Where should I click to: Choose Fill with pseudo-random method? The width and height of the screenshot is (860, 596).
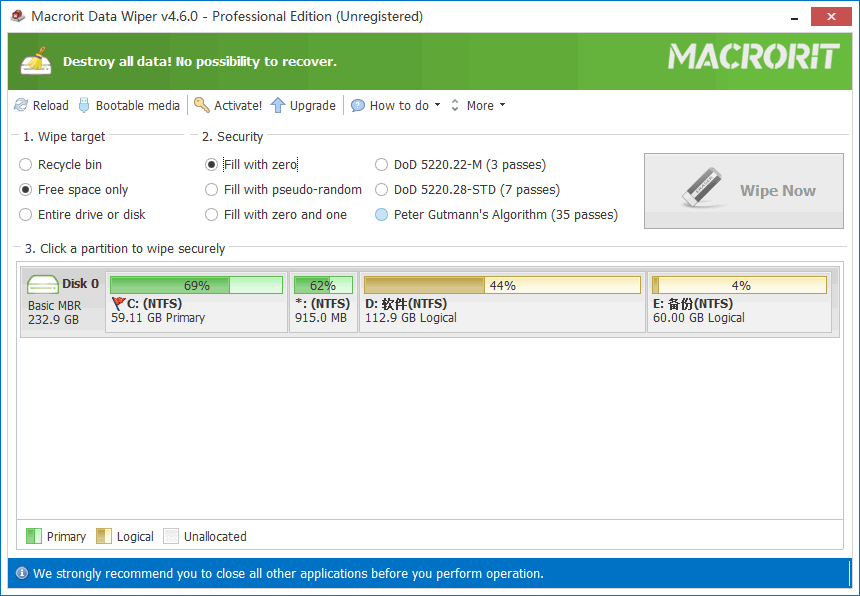click(x=283, y=190)
